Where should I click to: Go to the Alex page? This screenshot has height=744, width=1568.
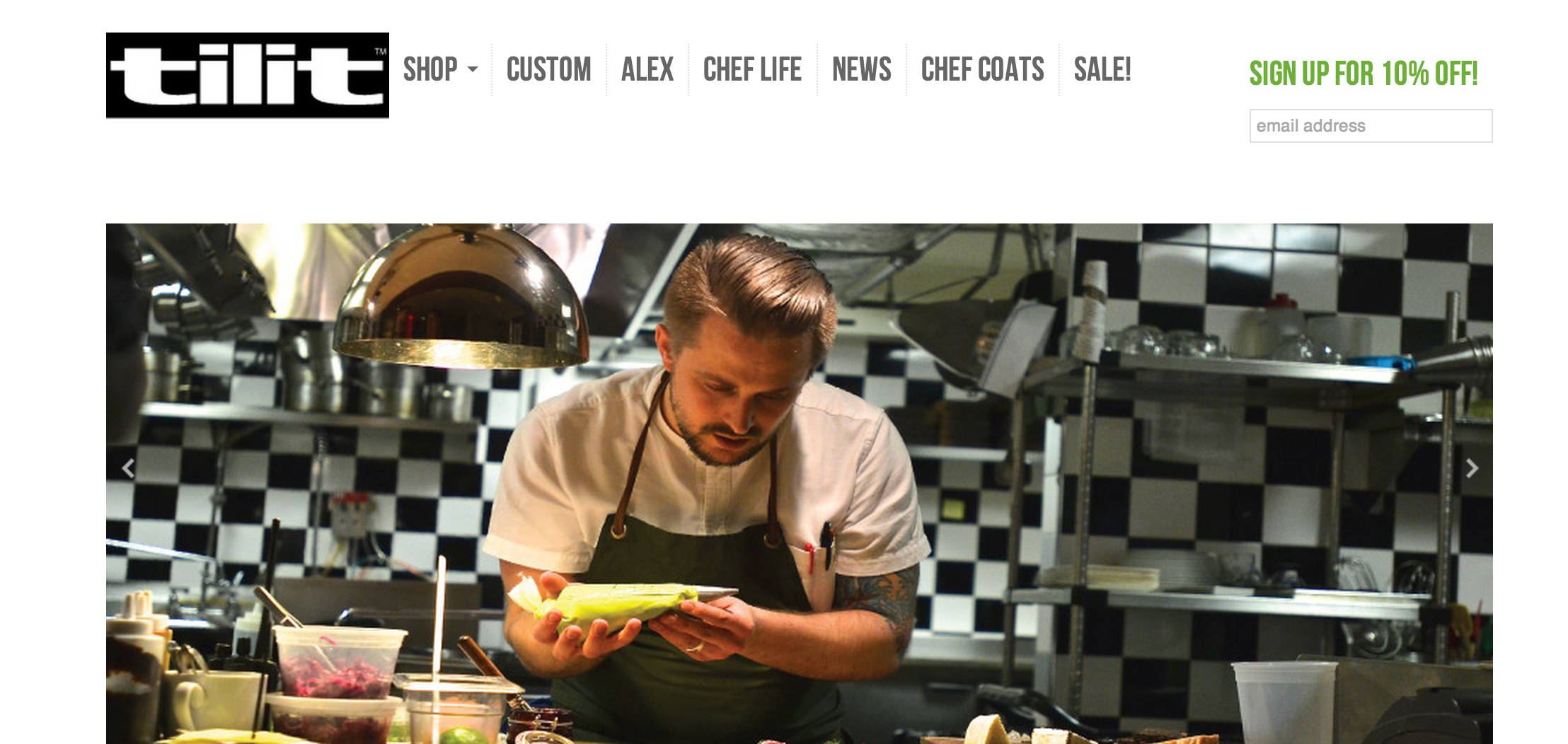point(647,69)
